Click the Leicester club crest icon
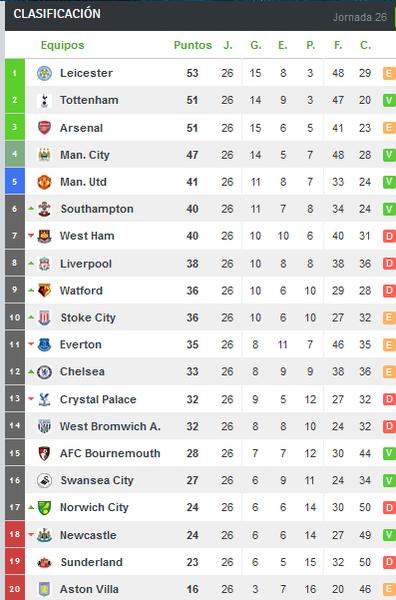The width and height of the screenshot is (396, 600). (44, 73)
